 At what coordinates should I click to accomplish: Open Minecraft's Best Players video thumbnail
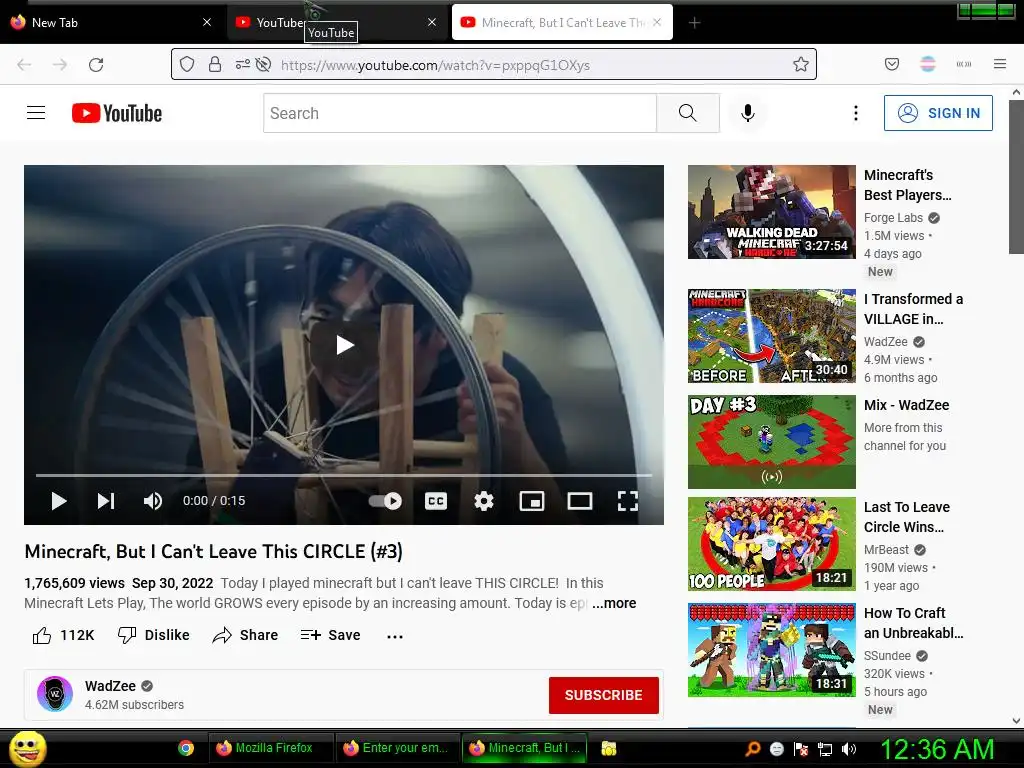click(771, 212)
